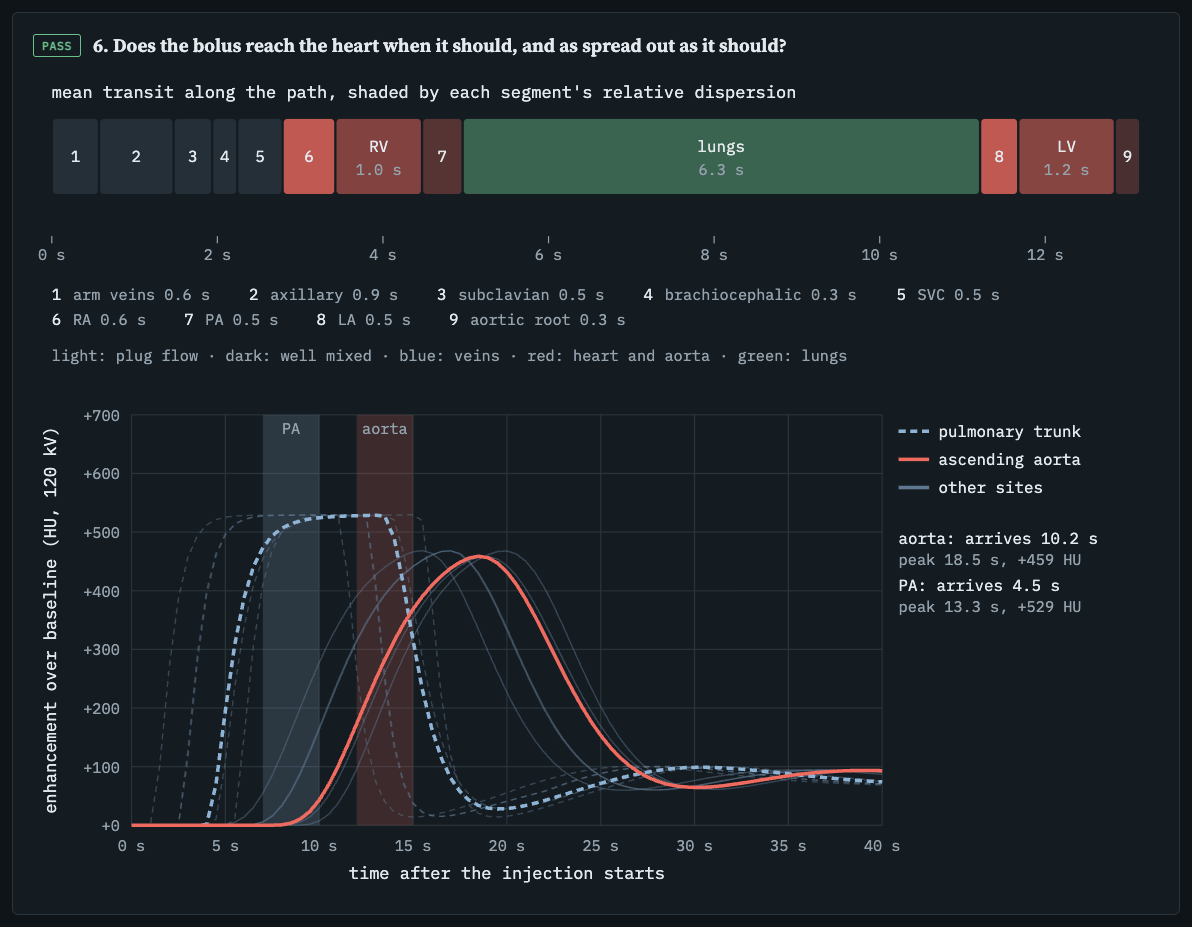Click the "pulmonary trunk" chart legend entry
The width and height of the screenshot is (1192, 927).
(x=990, y=432)
